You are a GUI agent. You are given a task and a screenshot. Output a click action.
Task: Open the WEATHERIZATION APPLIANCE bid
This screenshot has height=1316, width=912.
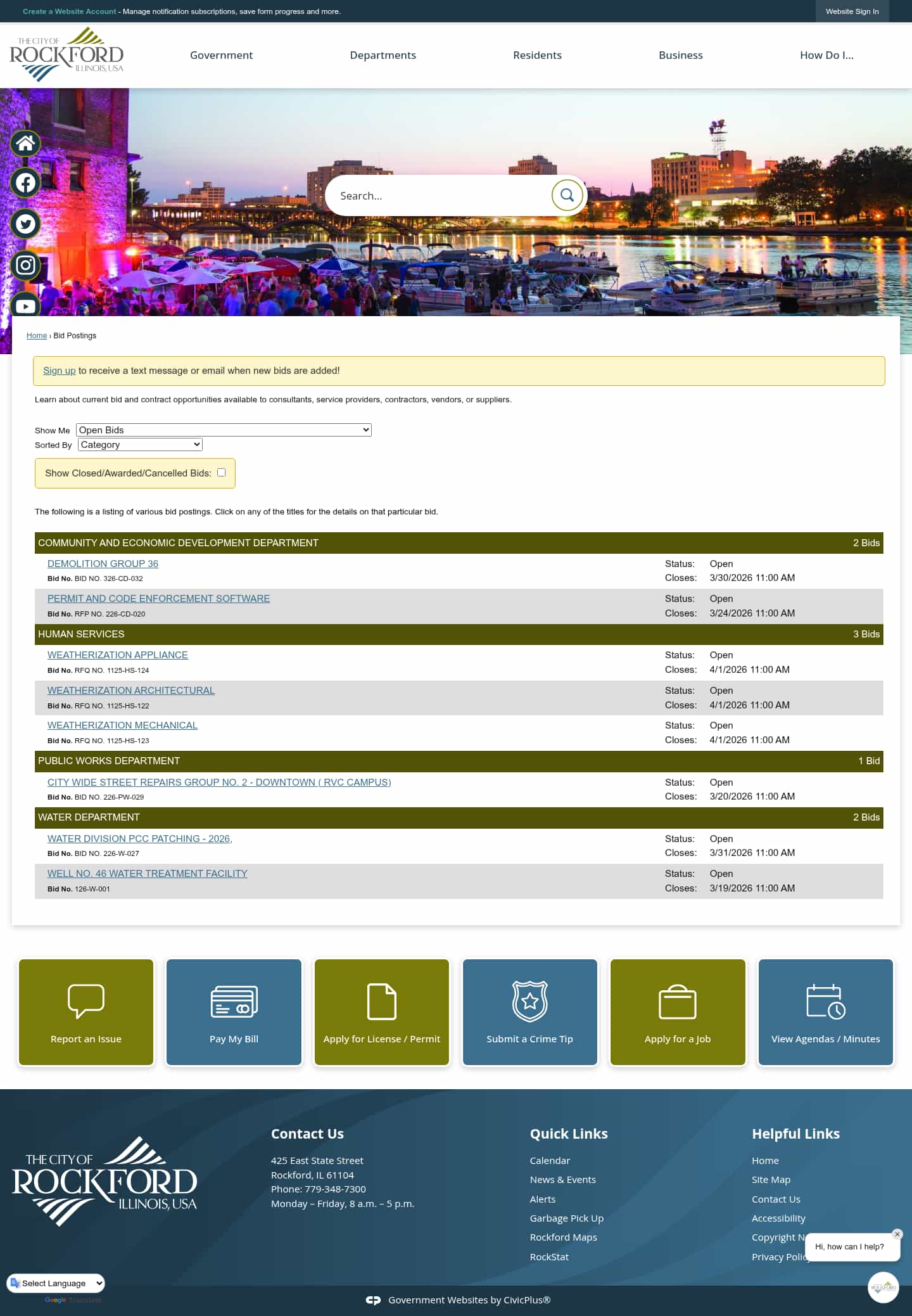[118, 655]
